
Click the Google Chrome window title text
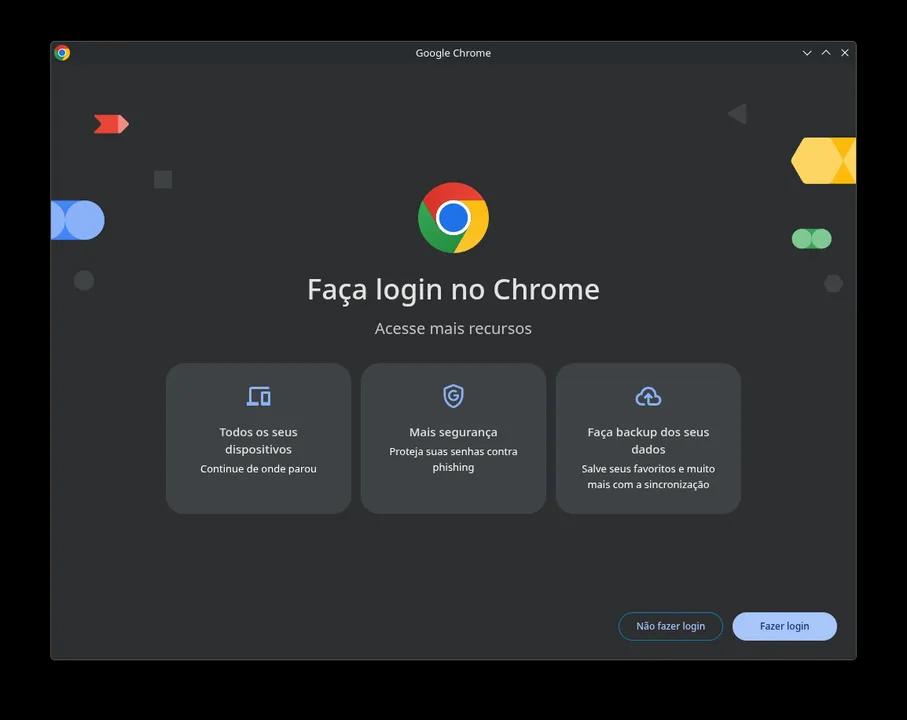point(453,53)
